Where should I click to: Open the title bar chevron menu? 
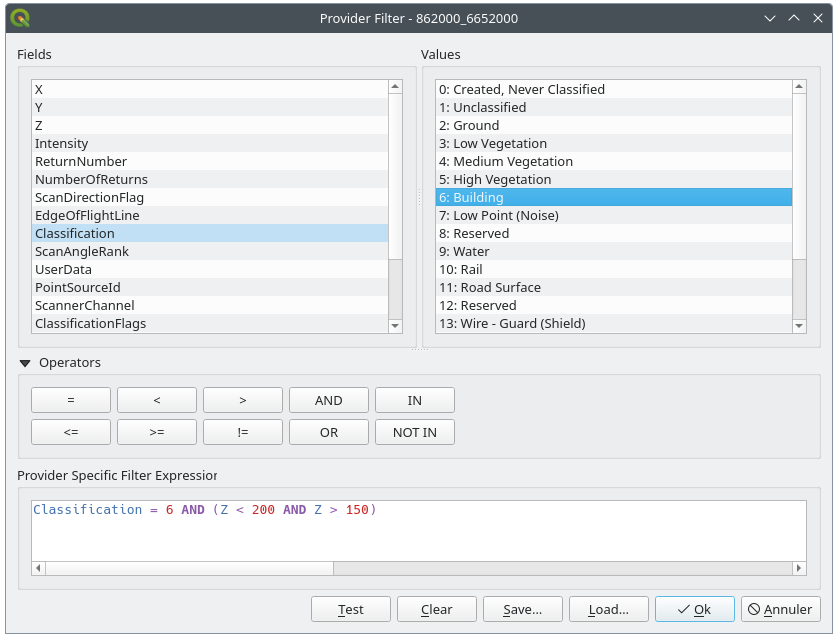coord(770,18)
